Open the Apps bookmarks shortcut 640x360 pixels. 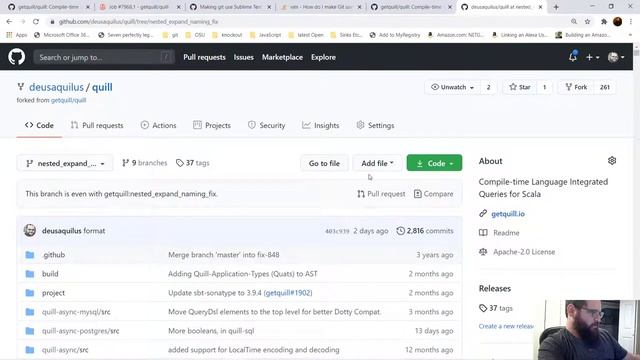click(17, 35)
